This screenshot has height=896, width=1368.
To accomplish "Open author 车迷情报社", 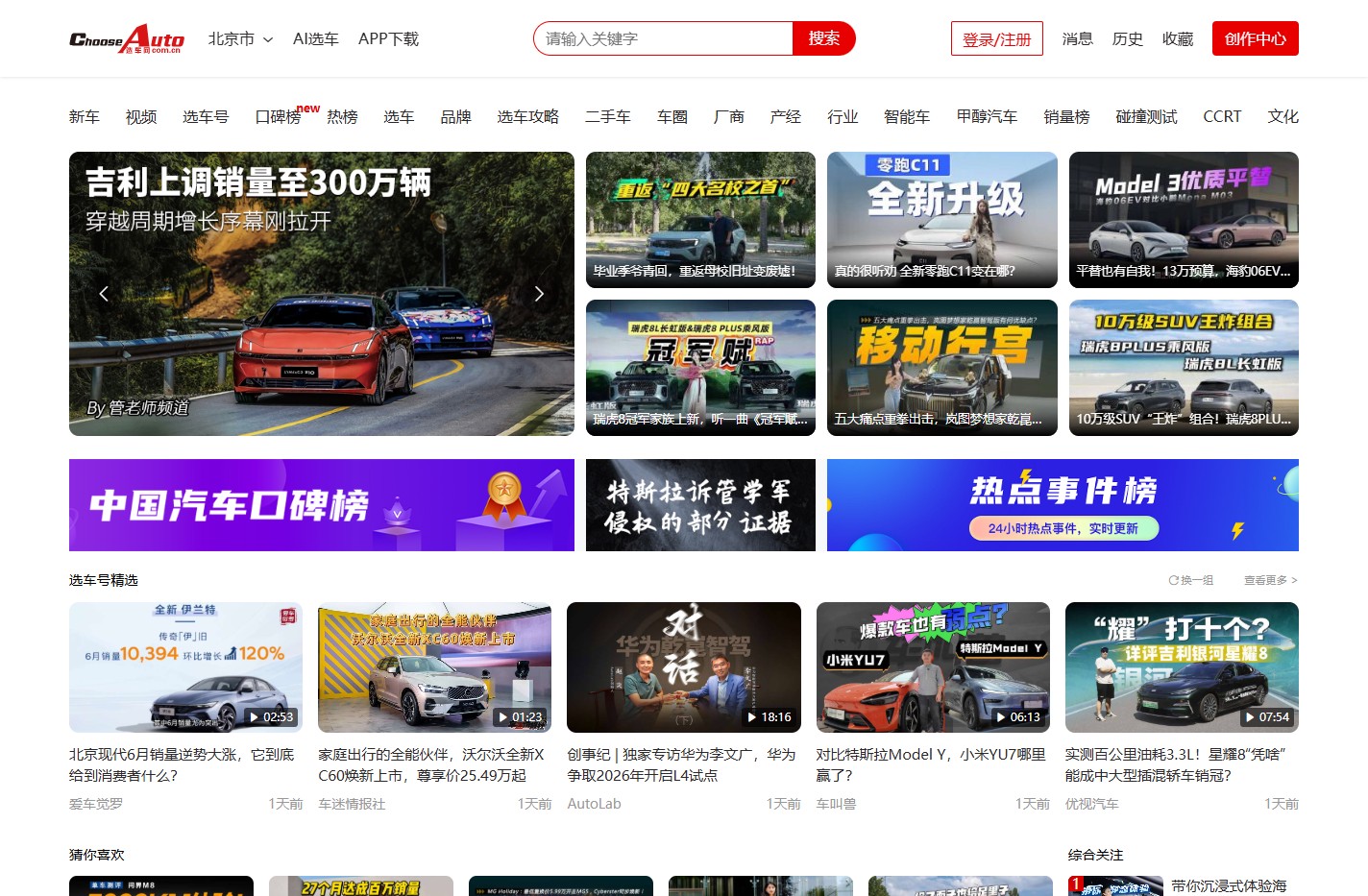I will [x=352, y=804].
